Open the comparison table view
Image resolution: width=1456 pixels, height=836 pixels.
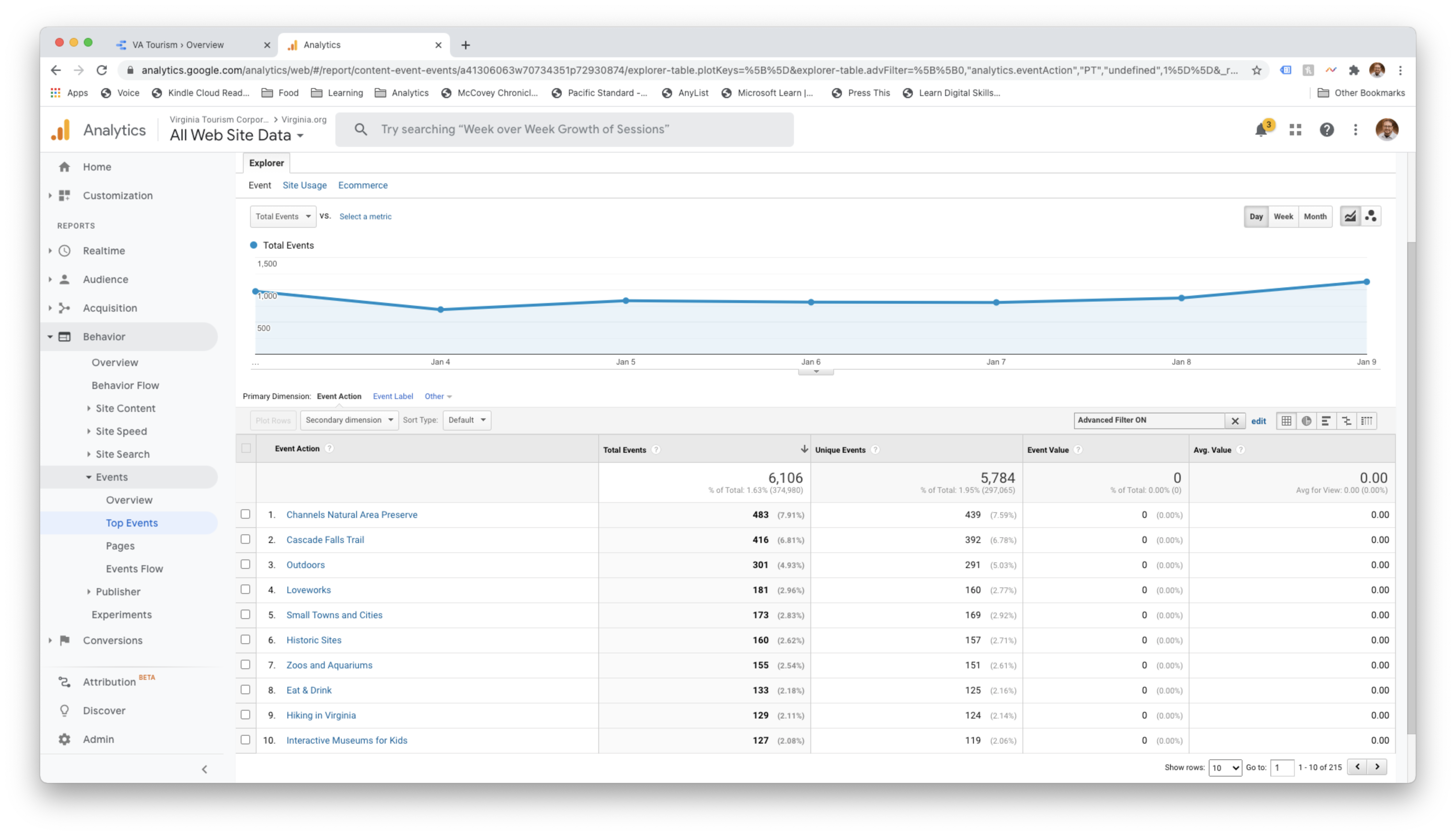coord(1347,421)
